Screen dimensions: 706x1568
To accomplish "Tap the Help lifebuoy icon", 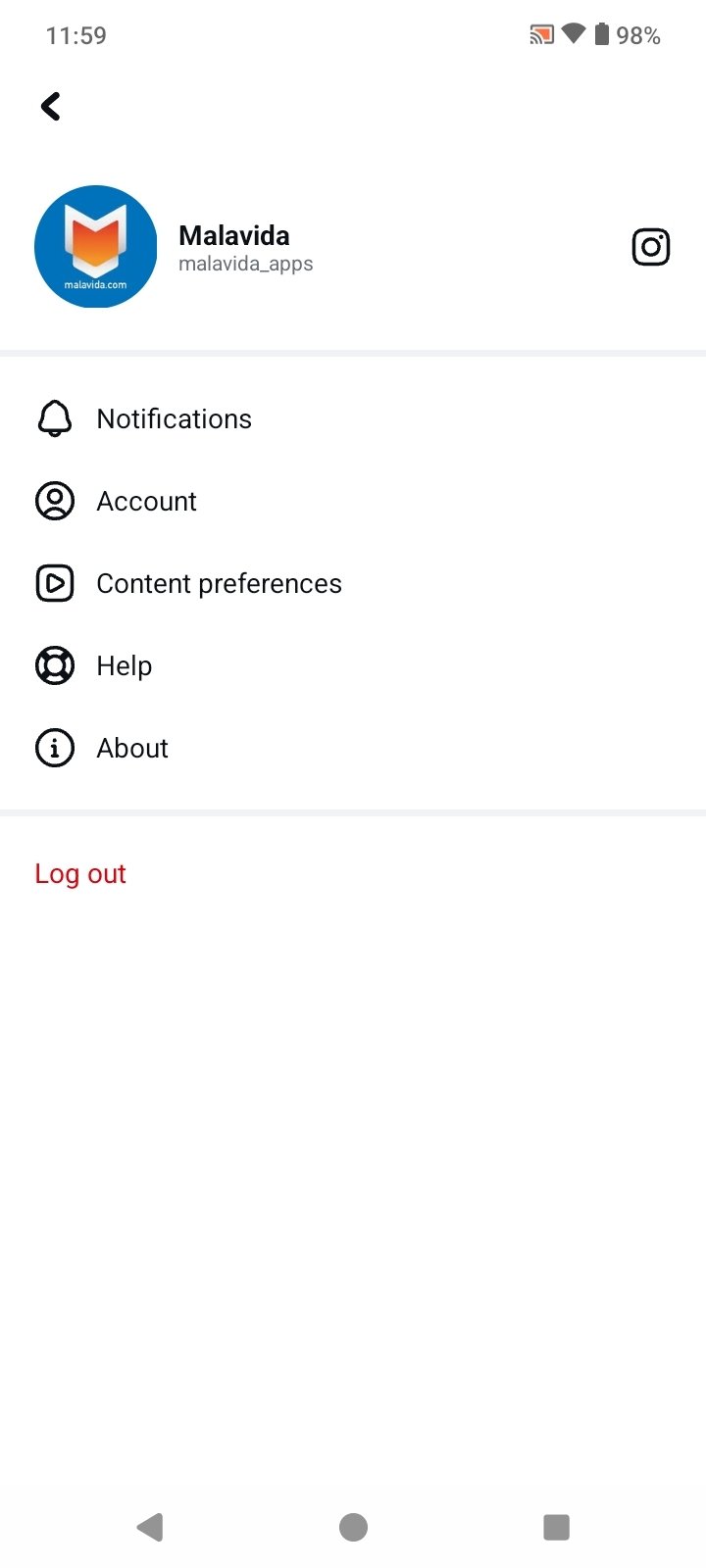I will [x=55, y=665].
